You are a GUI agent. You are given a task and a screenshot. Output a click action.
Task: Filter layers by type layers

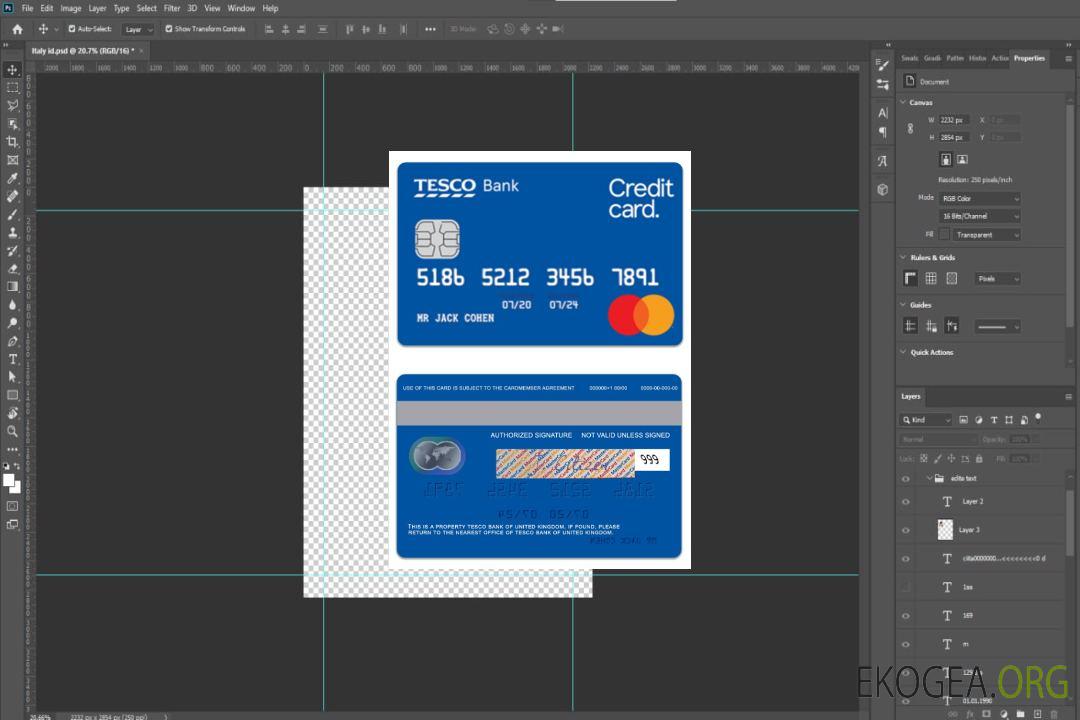[x=994, y=420]
